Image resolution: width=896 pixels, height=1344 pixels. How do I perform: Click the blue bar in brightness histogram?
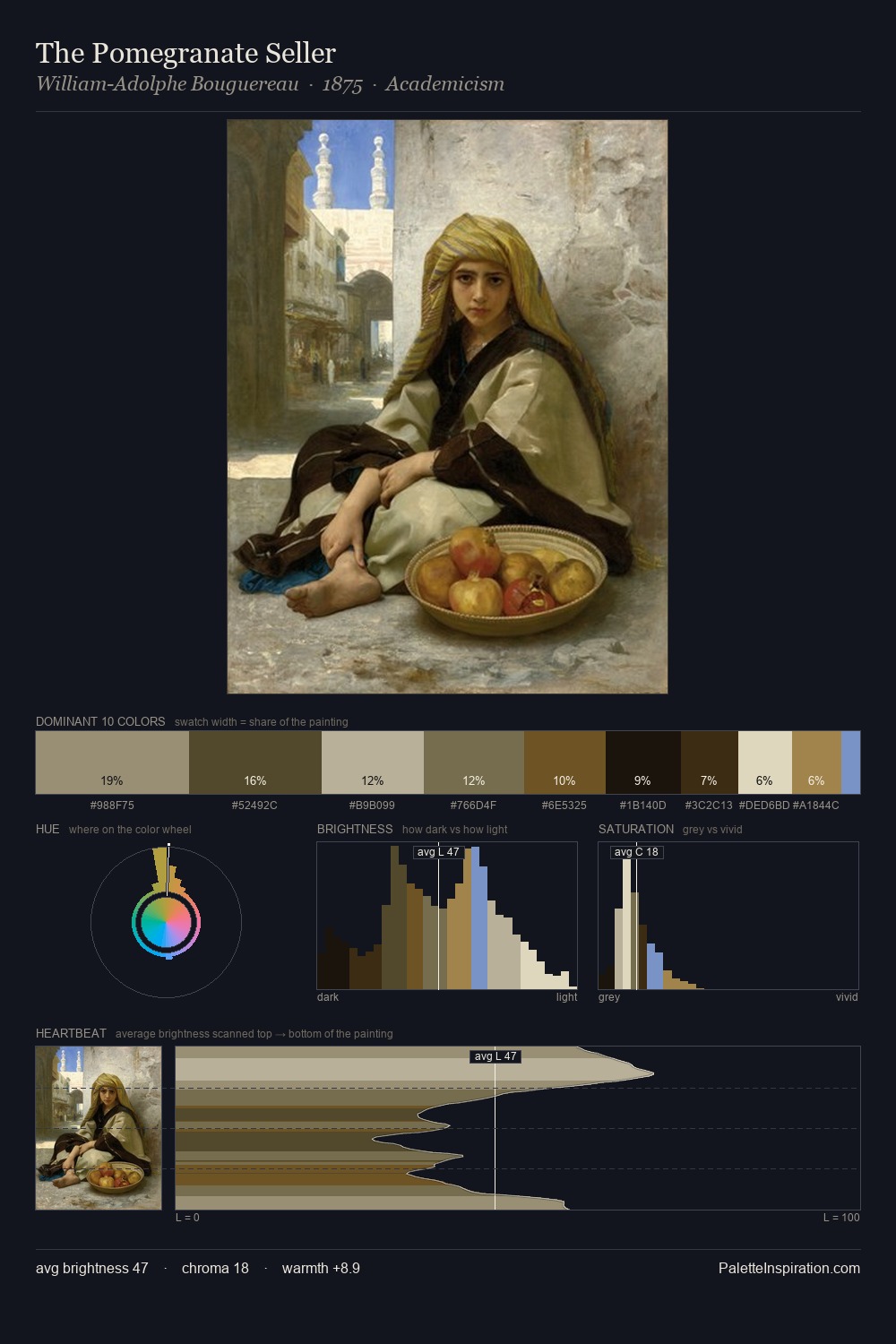479,918
